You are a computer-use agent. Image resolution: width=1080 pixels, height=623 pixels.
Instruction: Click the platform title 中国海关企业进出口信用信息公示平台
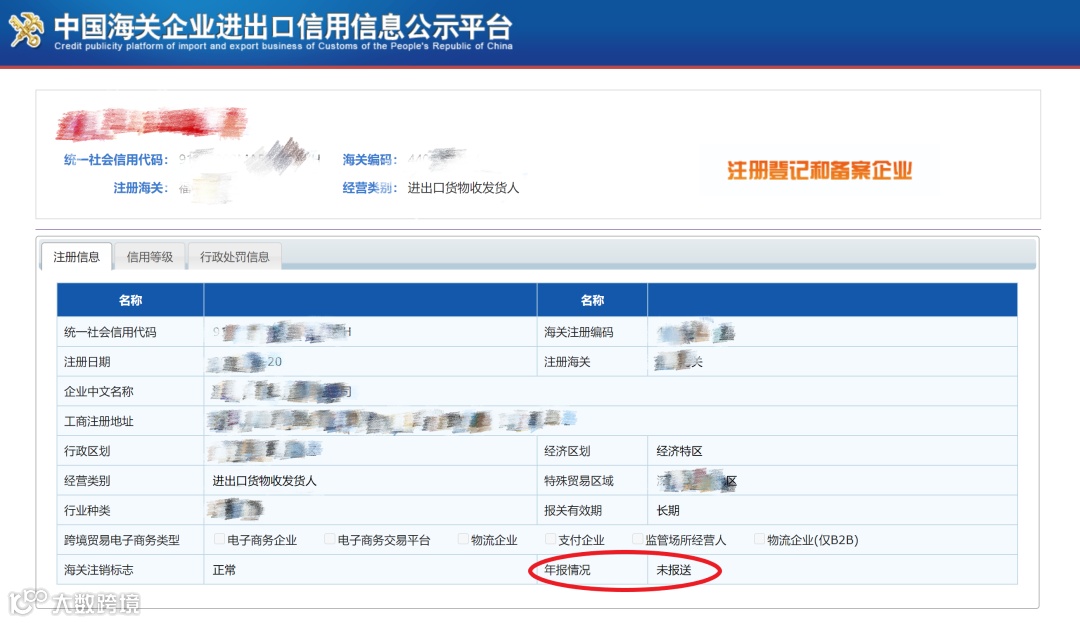(283, 27)
